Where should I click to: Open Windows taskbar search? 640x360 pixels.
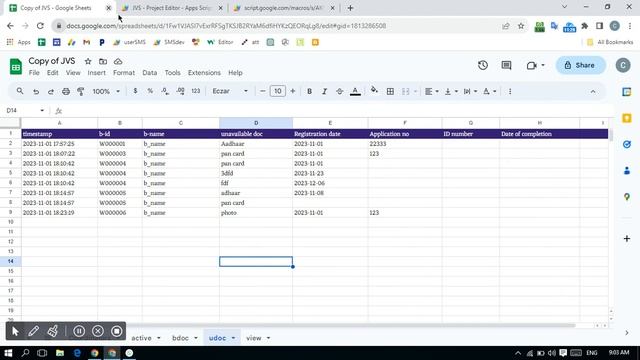[25, 353]
